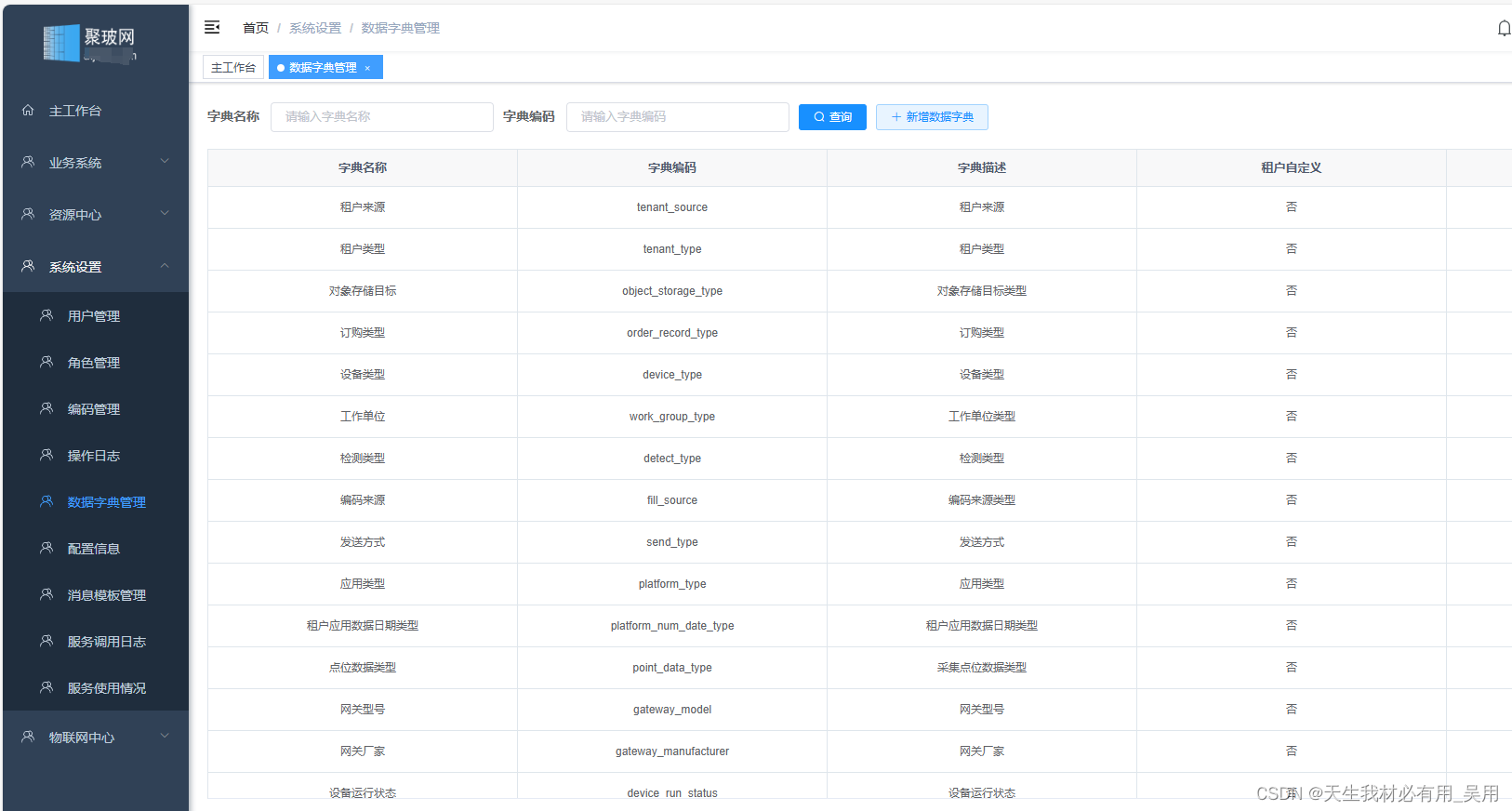
Task: Click the icon beside 消息模板管理
Action: [x=46, y=594]
